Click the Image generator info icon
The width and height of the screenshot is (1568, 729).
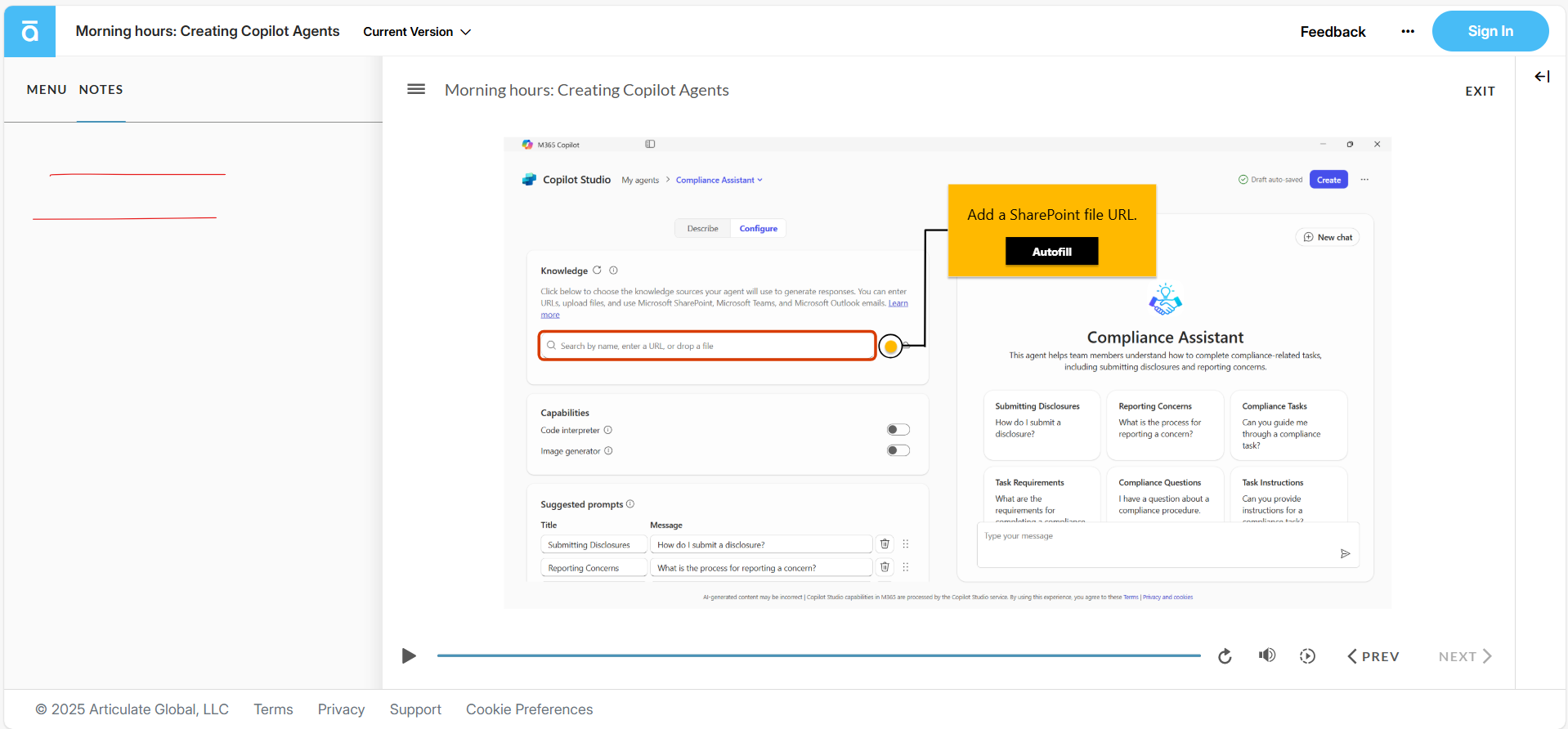[x=608, y=451]
